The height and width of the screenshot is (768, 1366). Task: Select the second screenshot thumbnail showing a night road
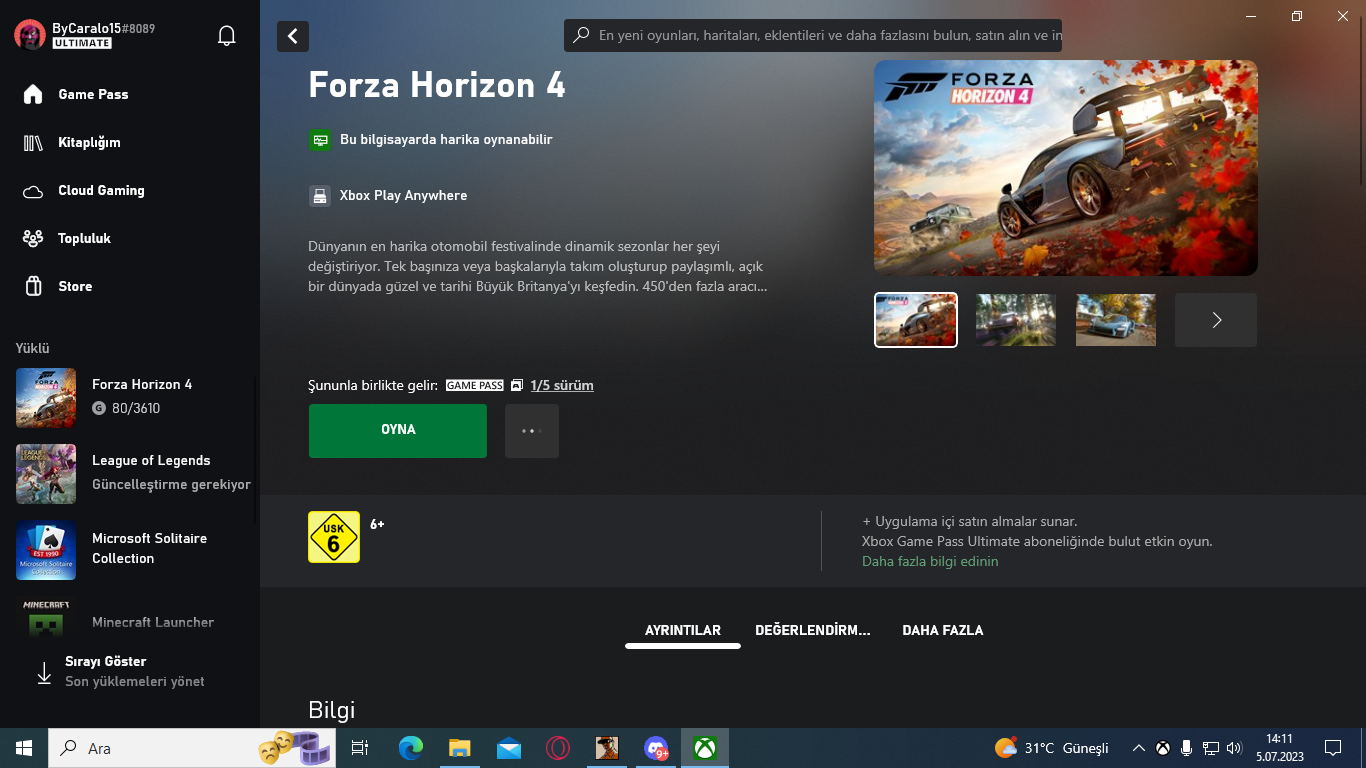pyautogui.click(x=1016, y=320)
